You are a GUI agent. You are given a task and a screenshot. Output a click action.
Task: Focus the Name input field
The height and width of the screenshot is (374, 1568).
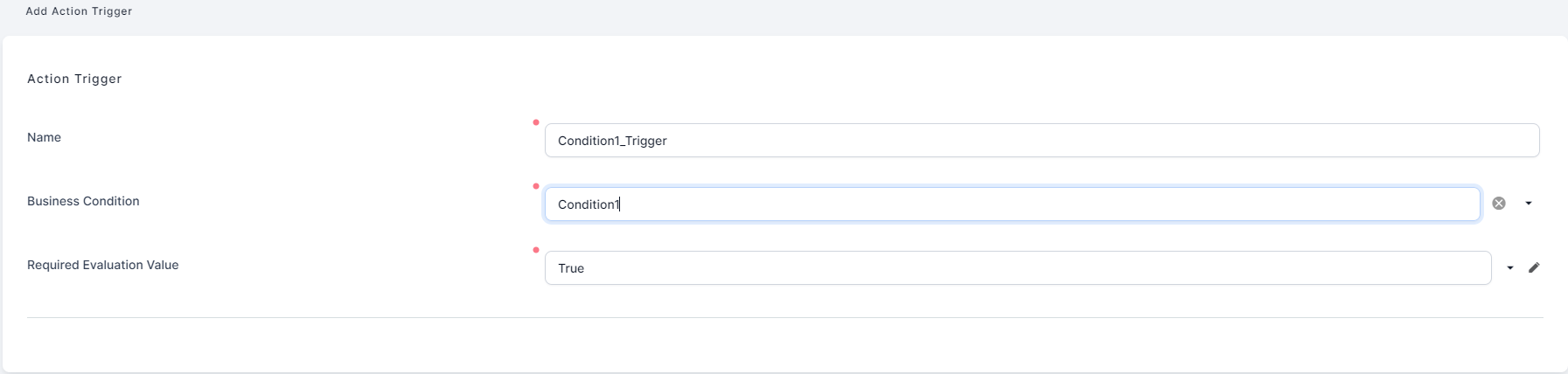pos(1041,141)
